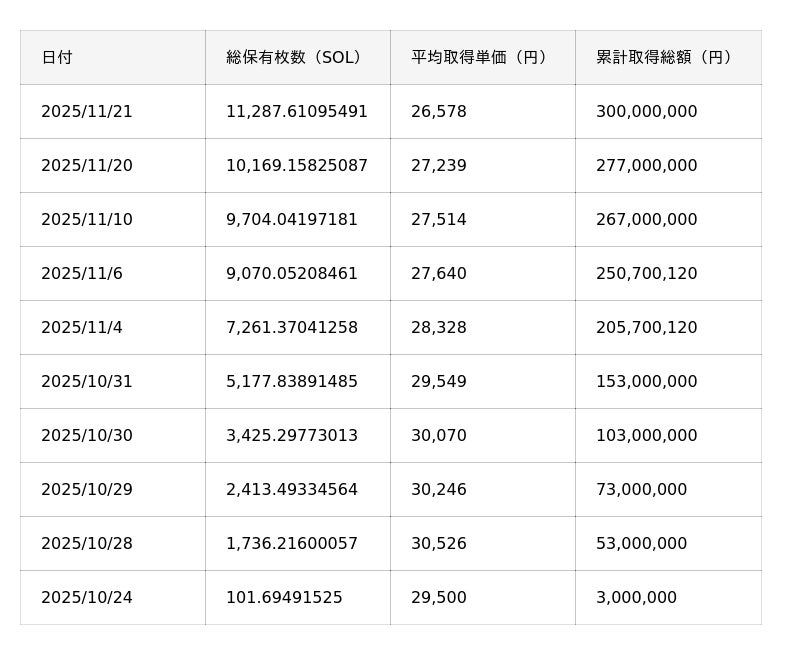Click the 平均取得単価（円） column header
Image resolution: width=800 pixels, height=655 pixels.
click(x=482, y=58)
